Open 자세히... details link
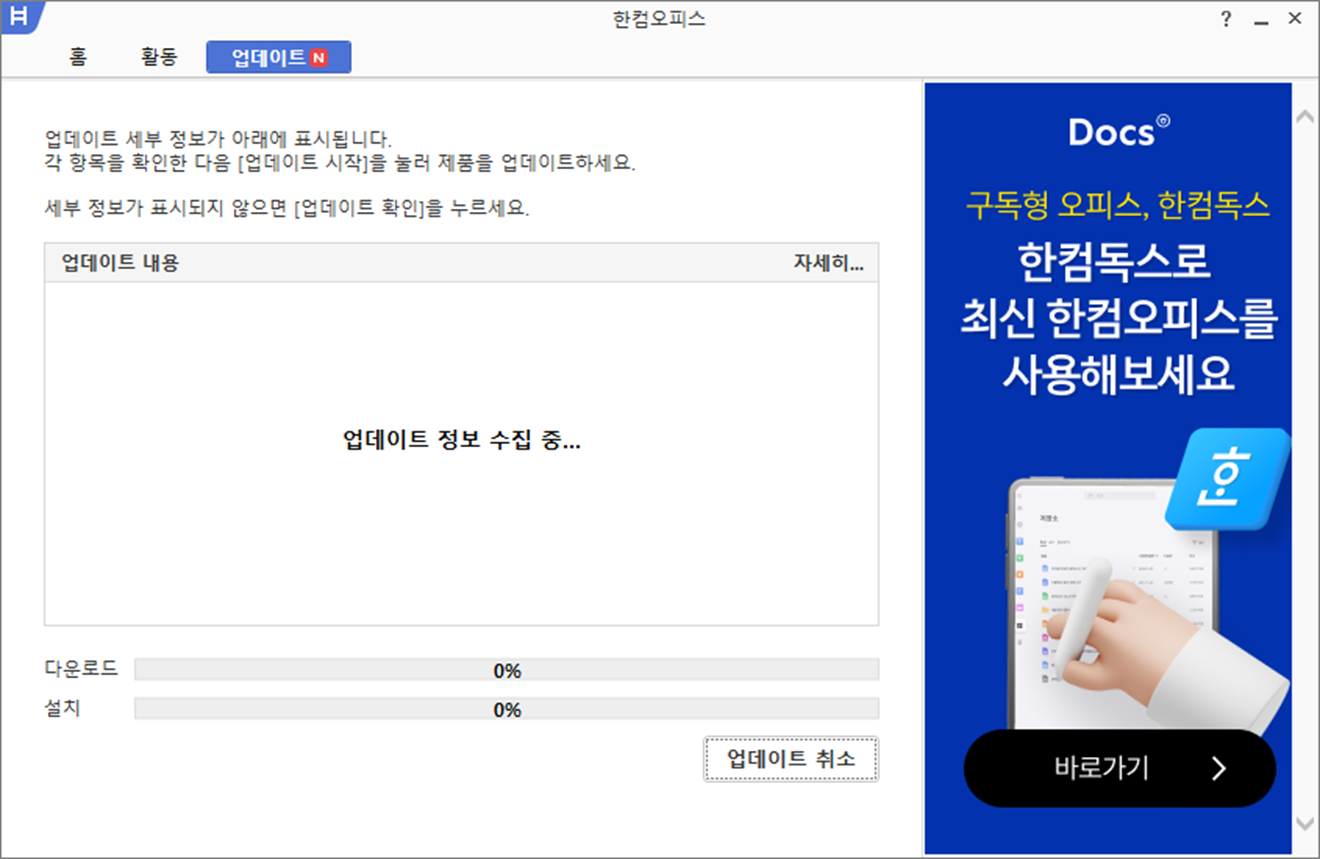The image size is (1320, 859). pos(828,263)
